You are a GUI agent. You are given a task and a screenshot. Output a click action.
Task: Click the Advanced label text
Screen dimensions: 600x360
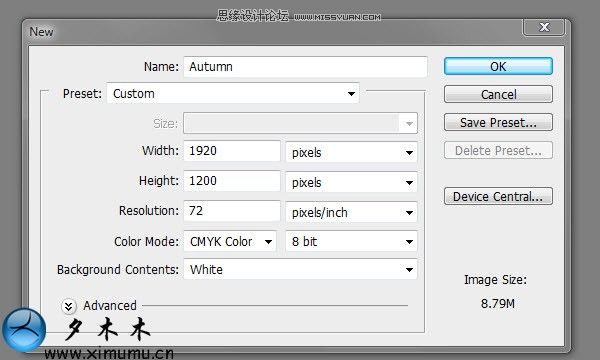point(110,306)
